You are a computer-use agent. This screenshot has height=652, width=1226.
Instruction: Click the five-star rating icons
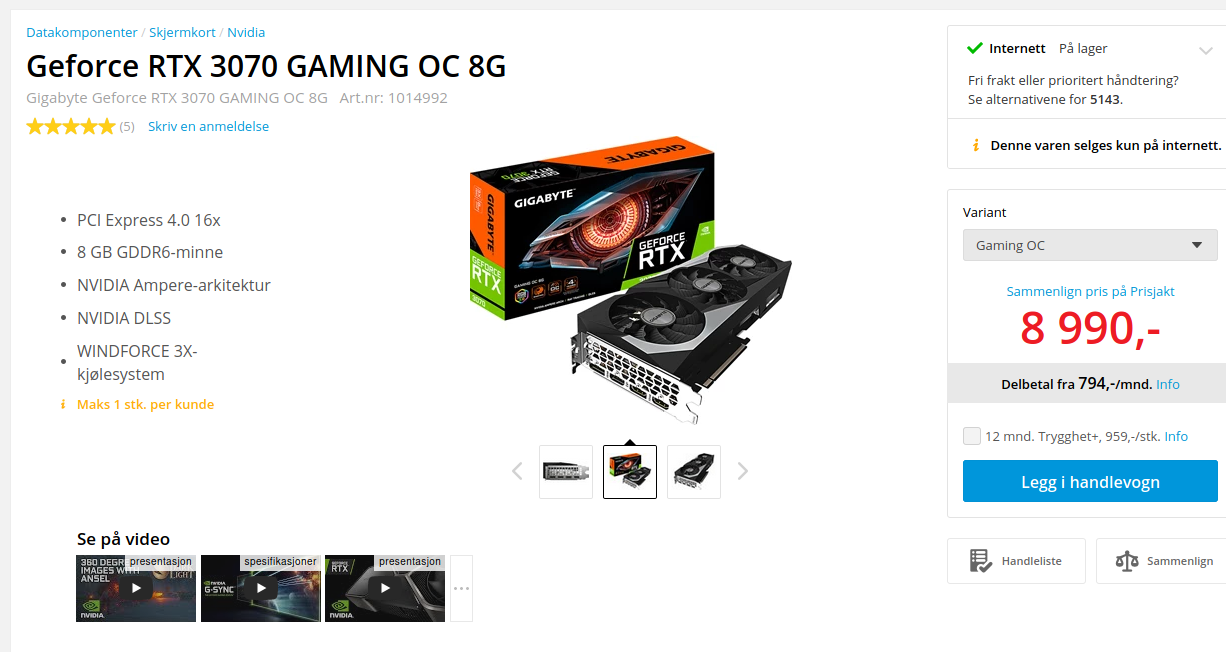pyautogui.click(x=71, y=126)
